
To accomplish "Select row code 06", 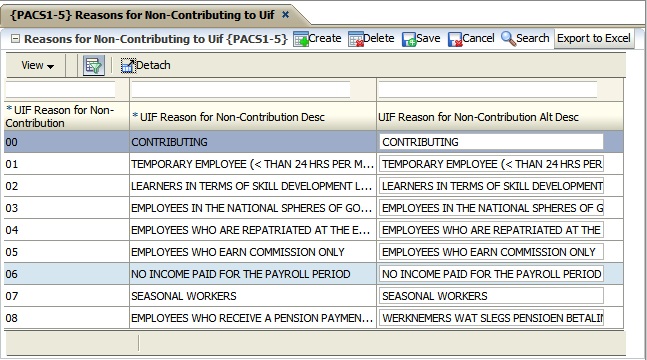I will point(67,274).
